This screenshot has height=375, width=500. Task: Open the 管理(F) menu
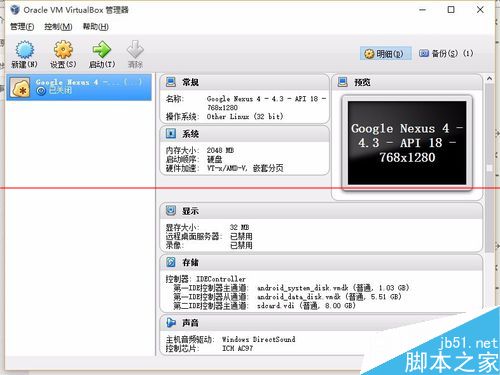(x=22, y=27)
